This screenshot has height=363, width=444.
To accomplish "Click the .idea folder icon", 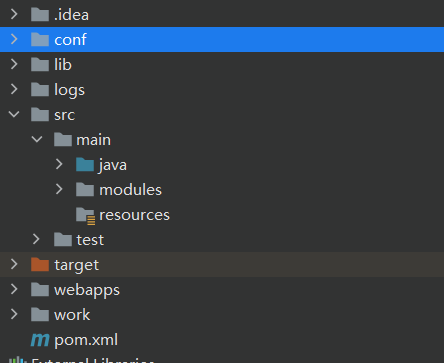I will [x=40, y=14].
